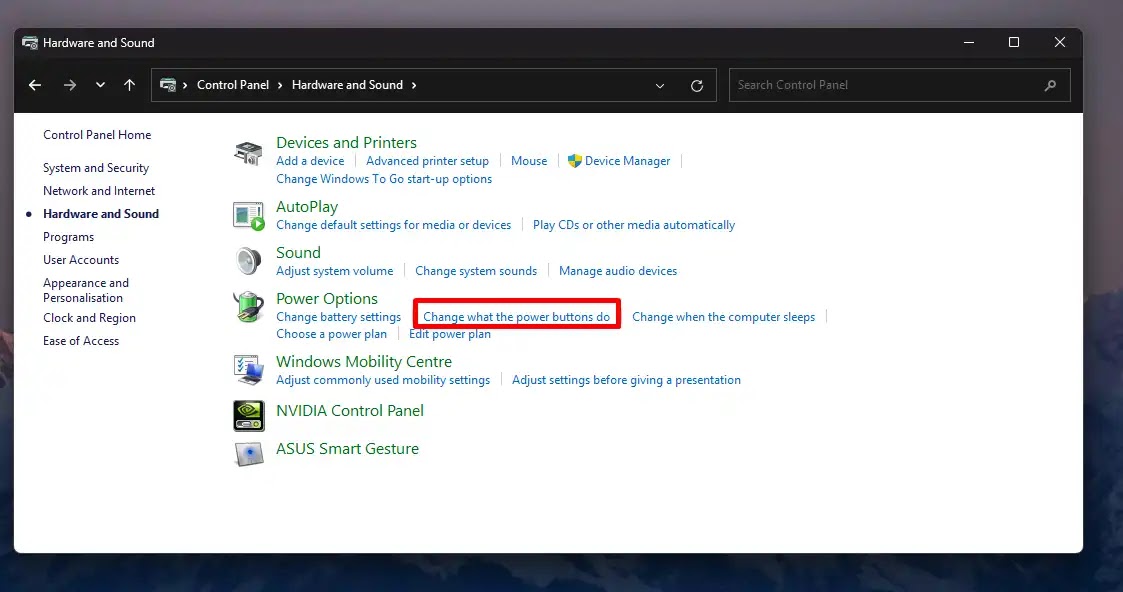Open Sound heading
The height and width of the screenshot is (592, 1123).
point(299,253)
